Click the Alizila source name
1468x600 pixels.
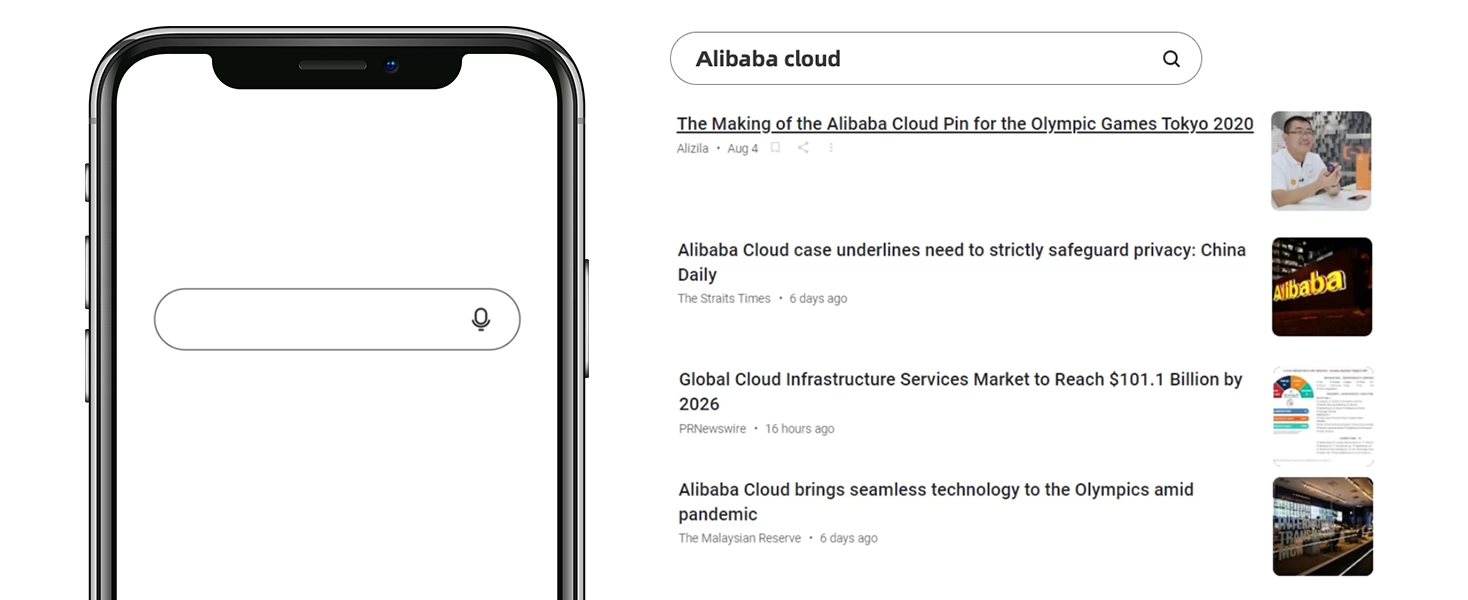pos(692,149)
